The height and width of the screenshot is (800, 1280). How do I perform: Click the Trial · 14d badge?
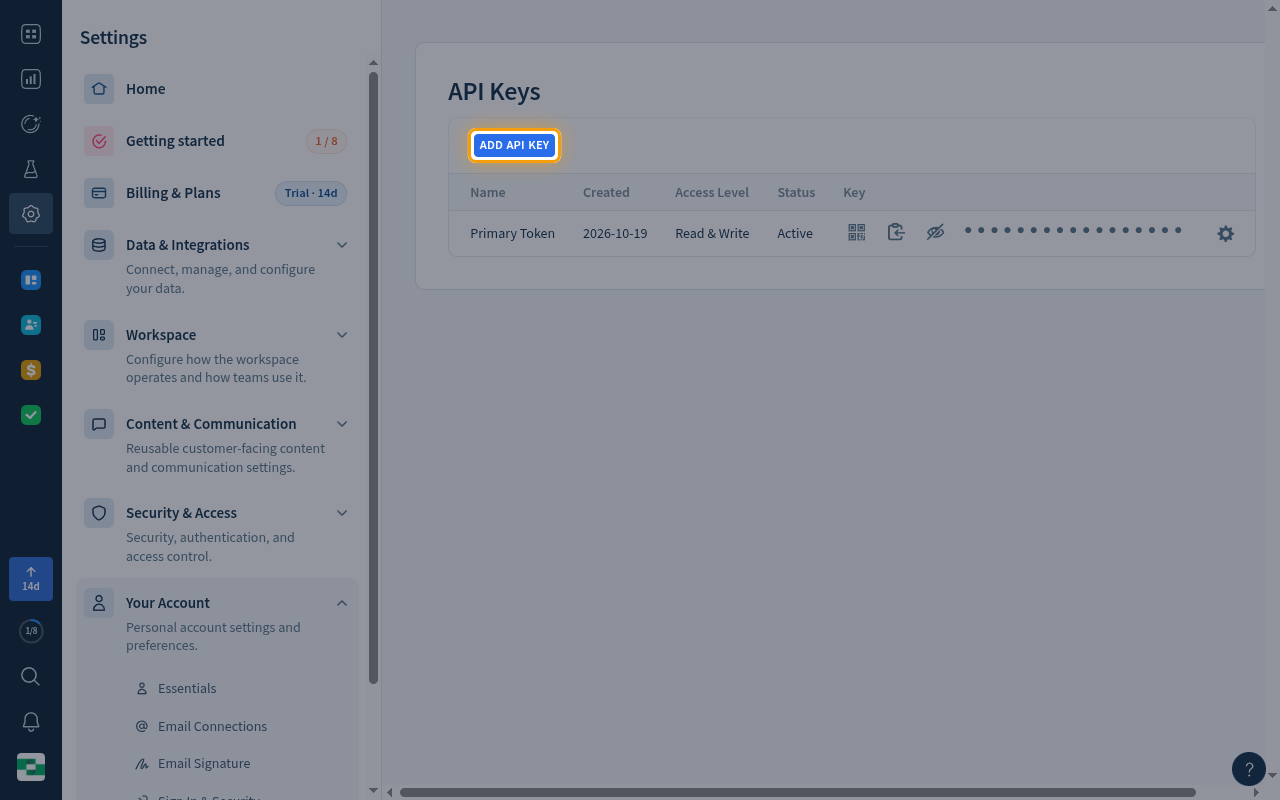(x=311, y=193)
